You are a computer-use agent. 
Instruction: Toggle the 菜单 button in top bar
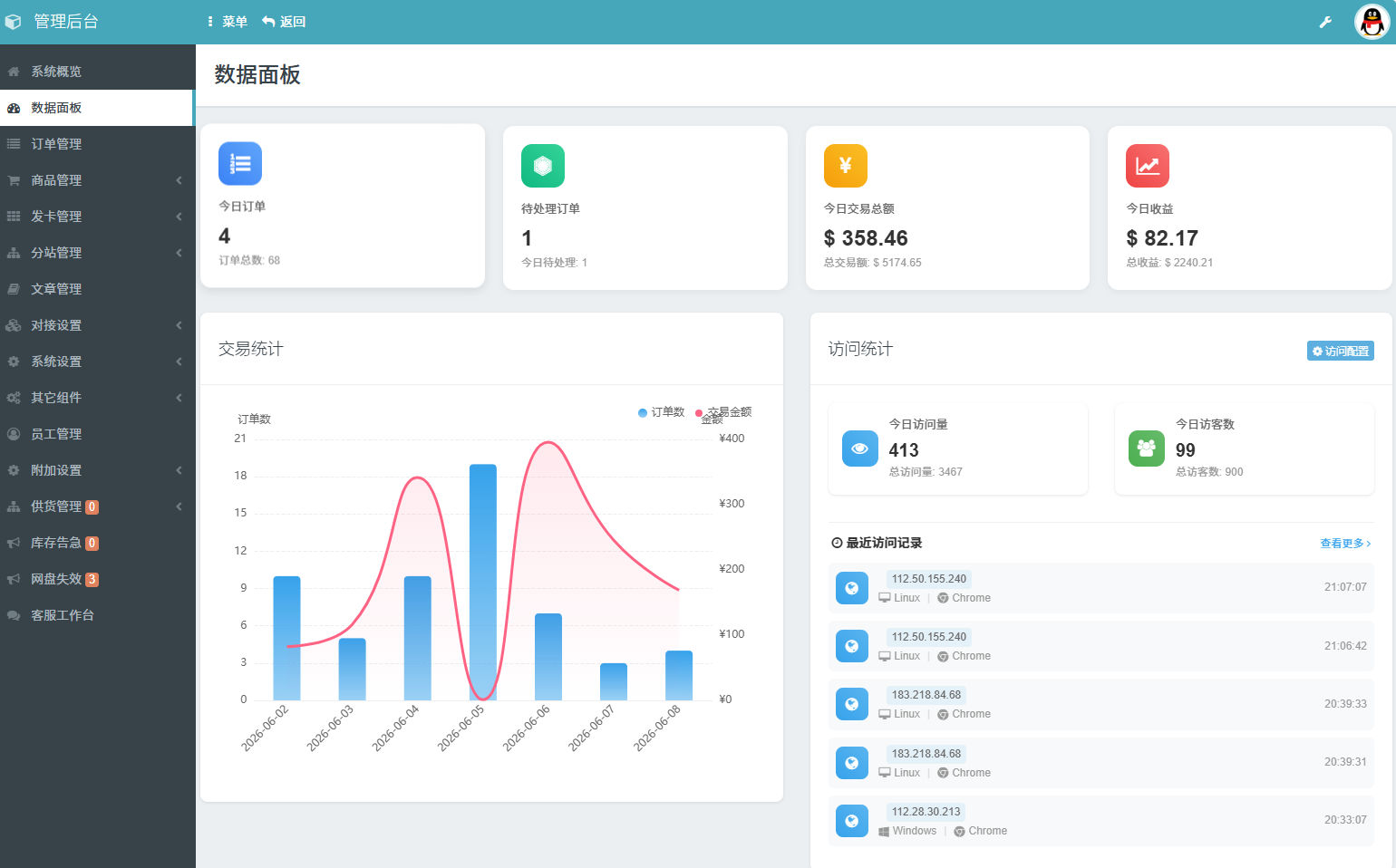[228, 22]
